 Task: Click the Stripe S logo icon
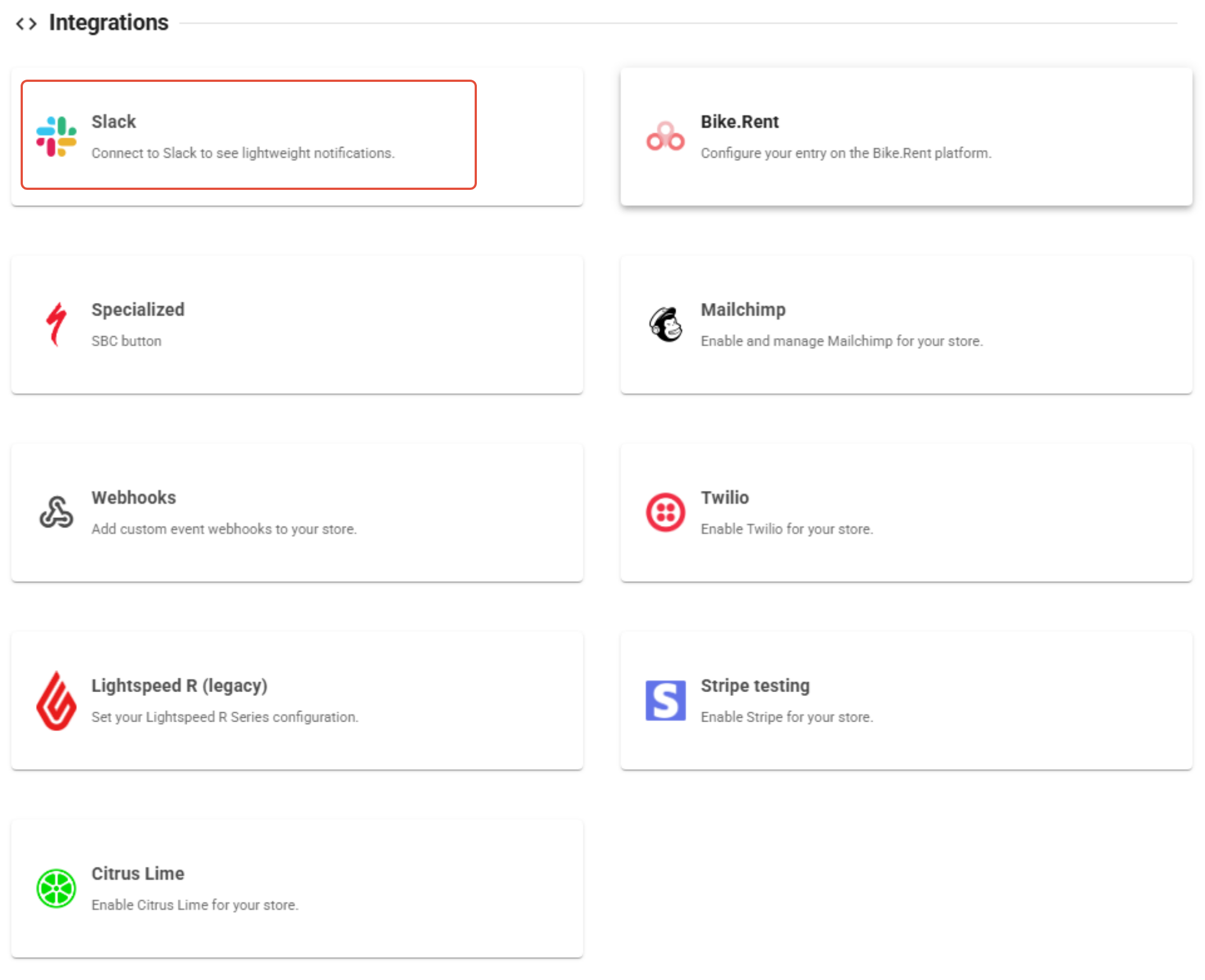(665, 700)
